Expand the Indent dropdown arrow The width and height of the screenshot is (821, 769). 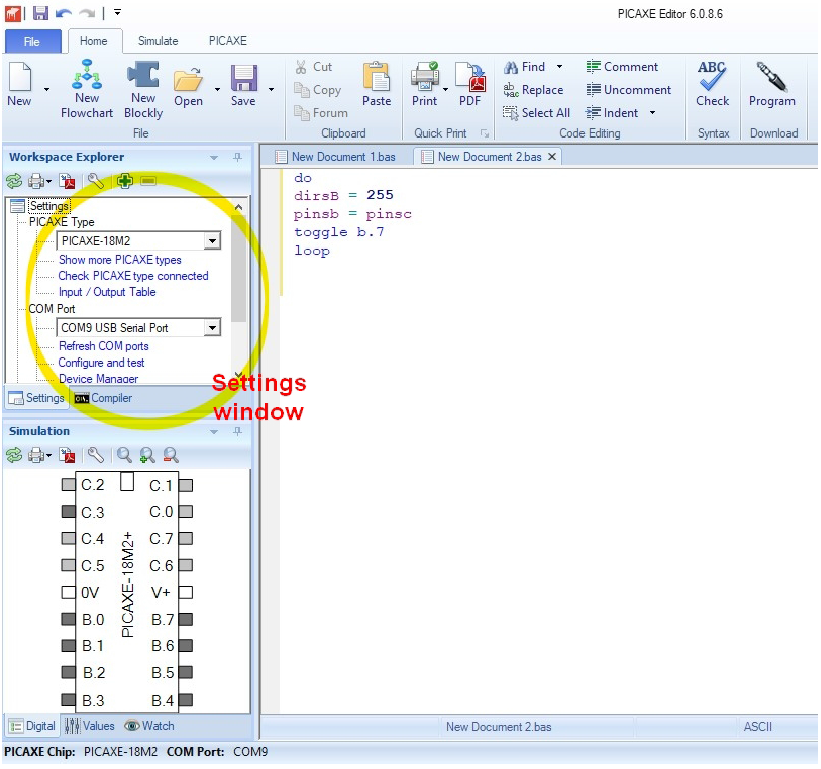(x=652, y=112)
